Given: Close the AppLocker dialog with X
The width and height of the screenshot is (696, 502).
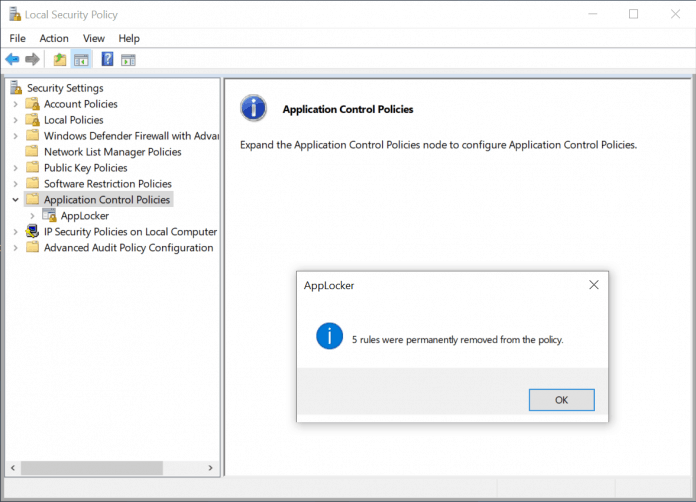Looking at the screenshot, I should click(594, 285).
